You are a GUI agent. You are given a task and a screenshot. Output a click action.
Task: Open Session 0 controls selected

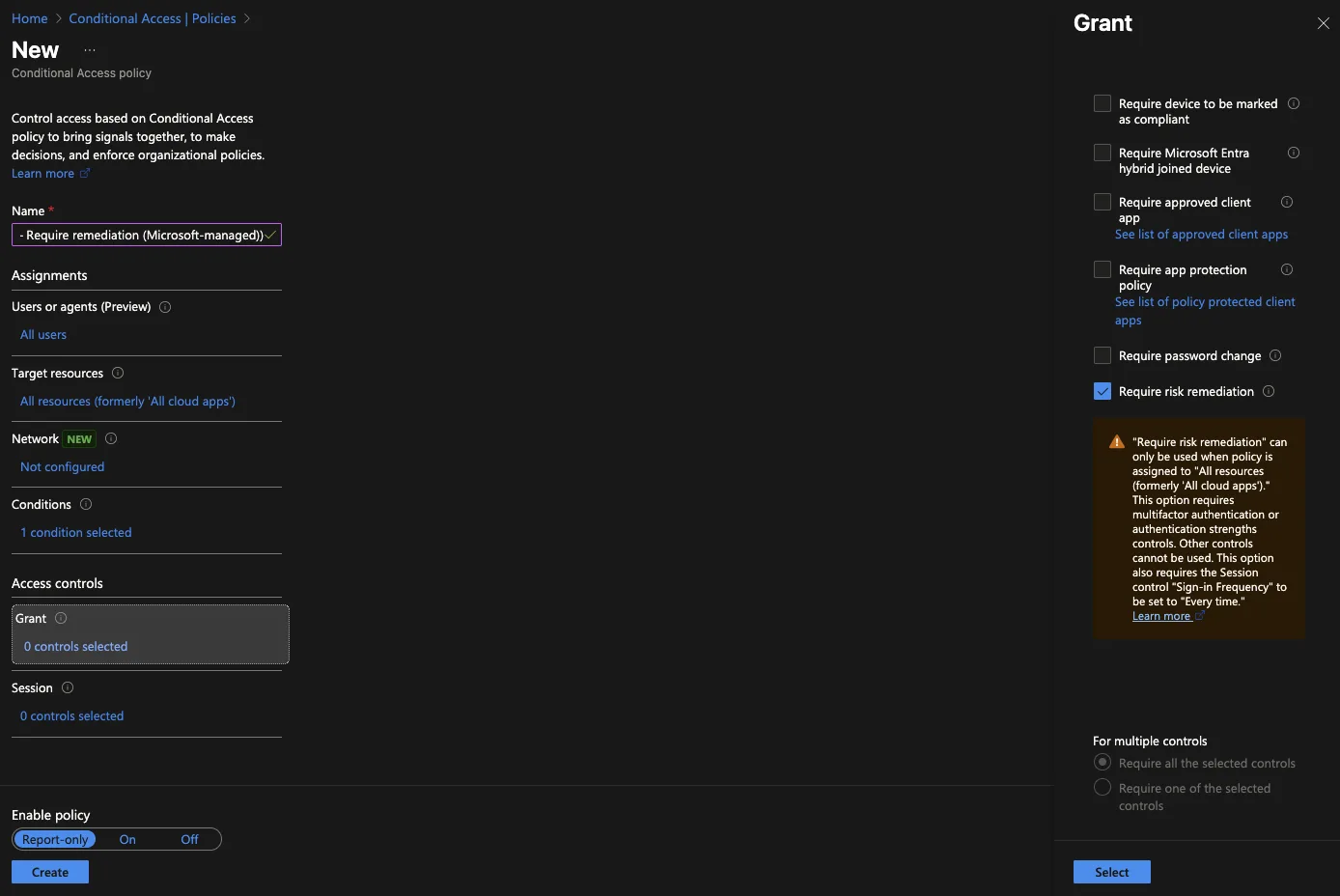click(72, 715)
